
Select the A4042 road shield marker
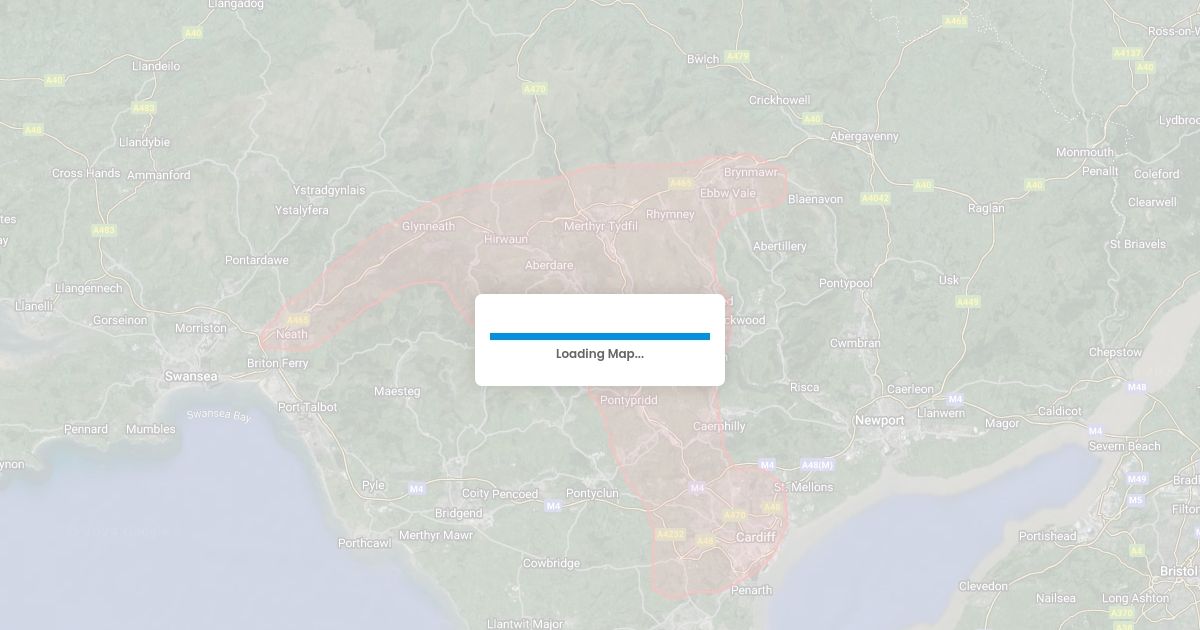875,198
